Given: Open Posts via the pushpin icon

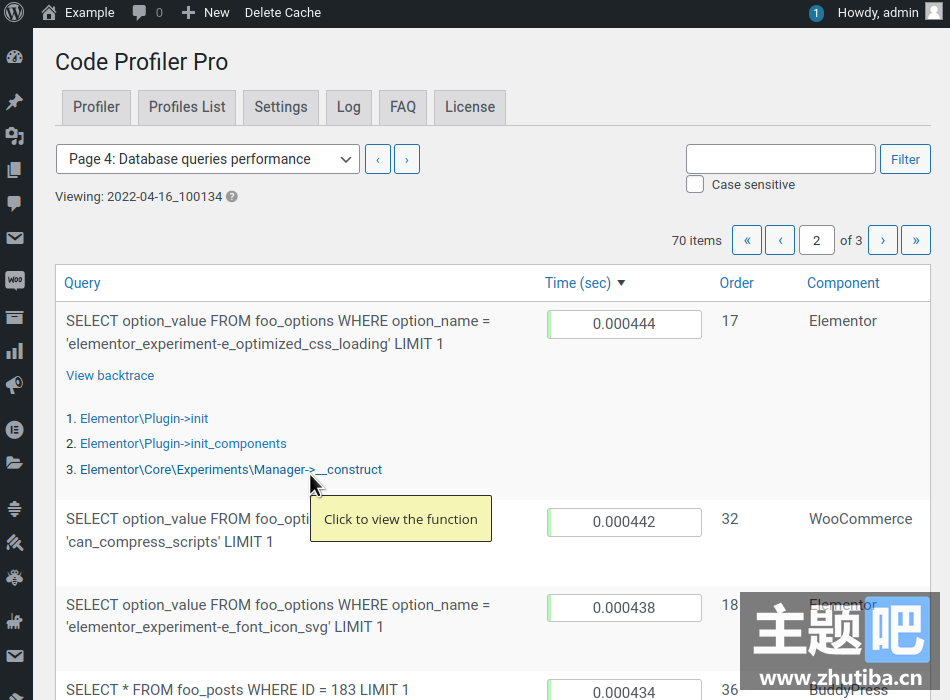Looking at the screenshot, I should click(x=15, y=101).
